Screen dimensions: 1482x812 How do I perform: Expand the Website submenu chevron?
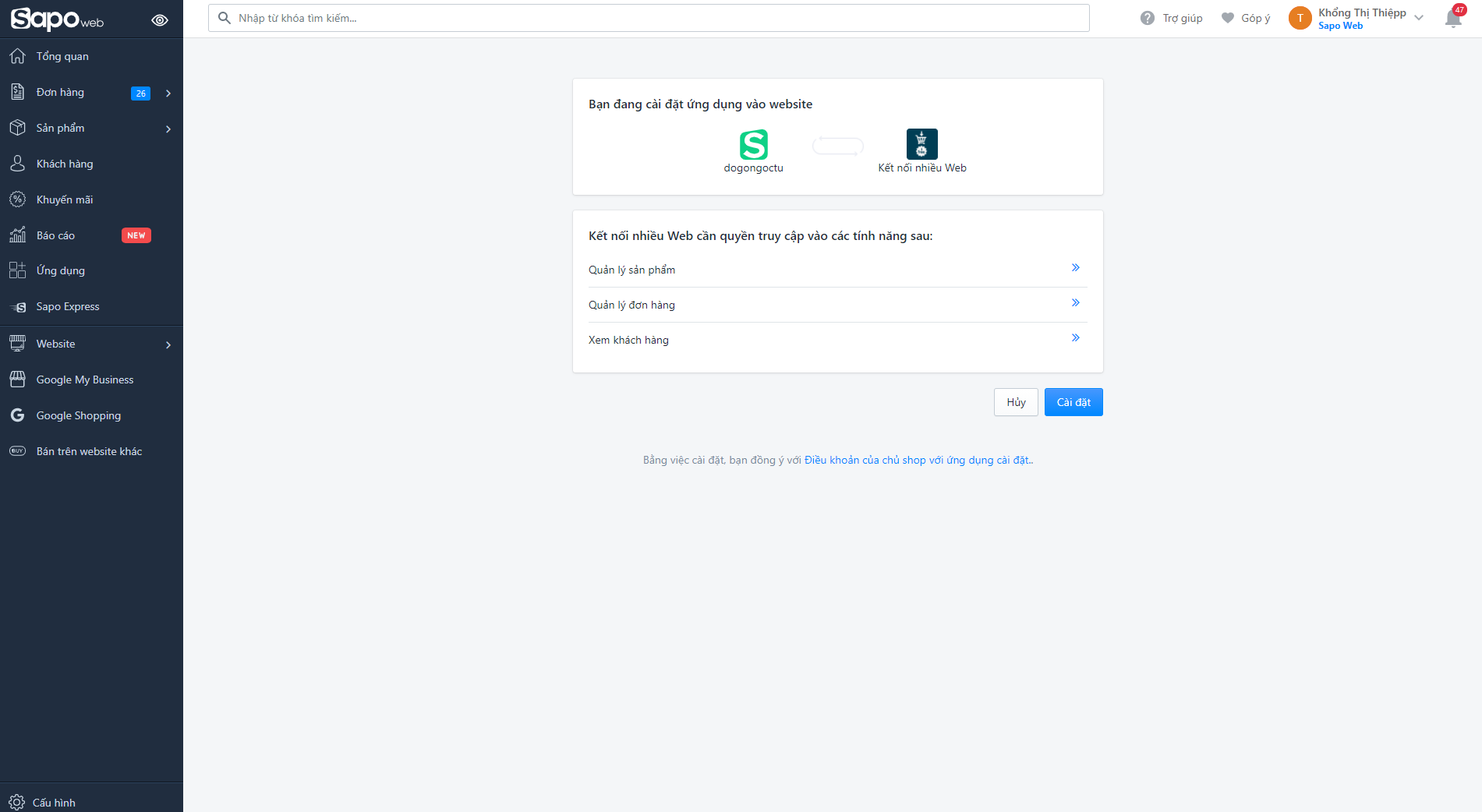pos(168,345)
